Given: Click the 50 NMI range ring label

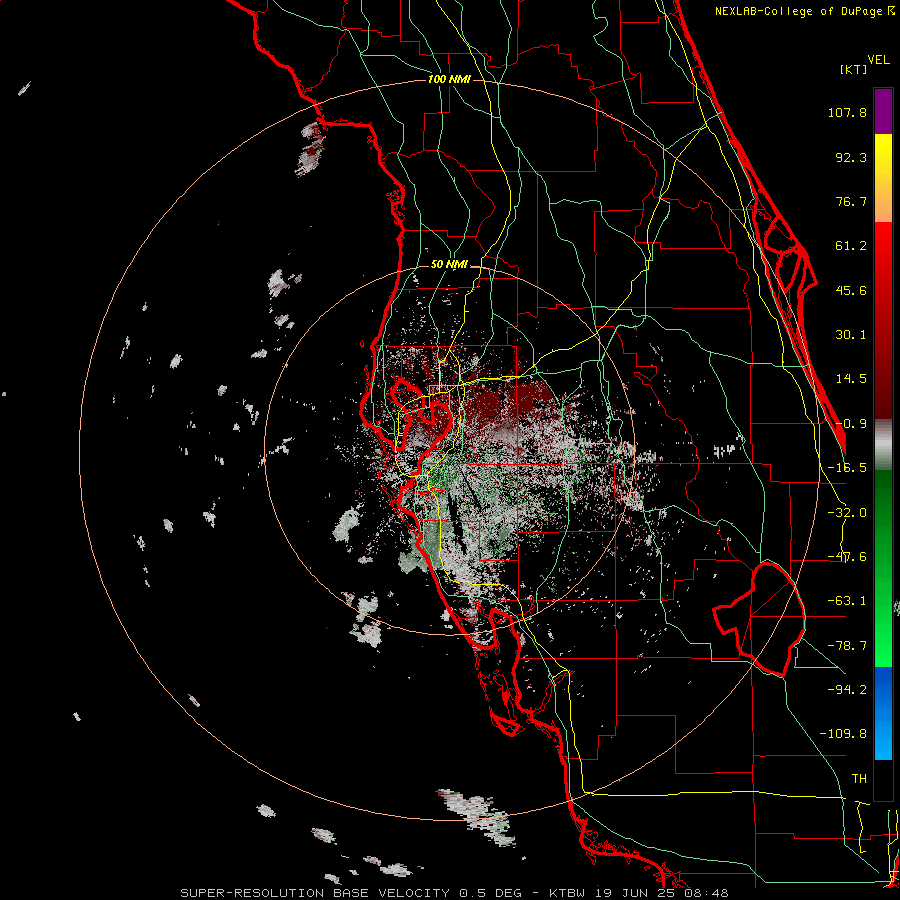Looking at the screenshot, I should point(449,265).
